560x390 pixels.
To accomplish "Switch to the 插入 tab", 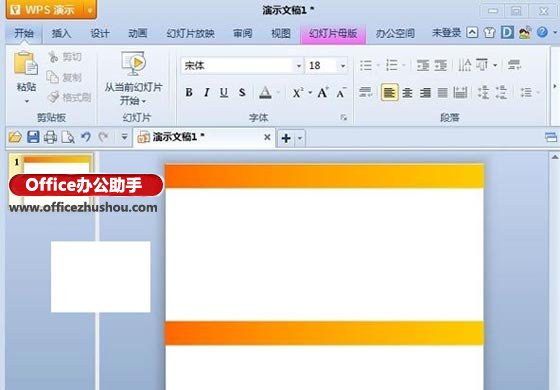I will pyautogui.click(x=61, y=34).
